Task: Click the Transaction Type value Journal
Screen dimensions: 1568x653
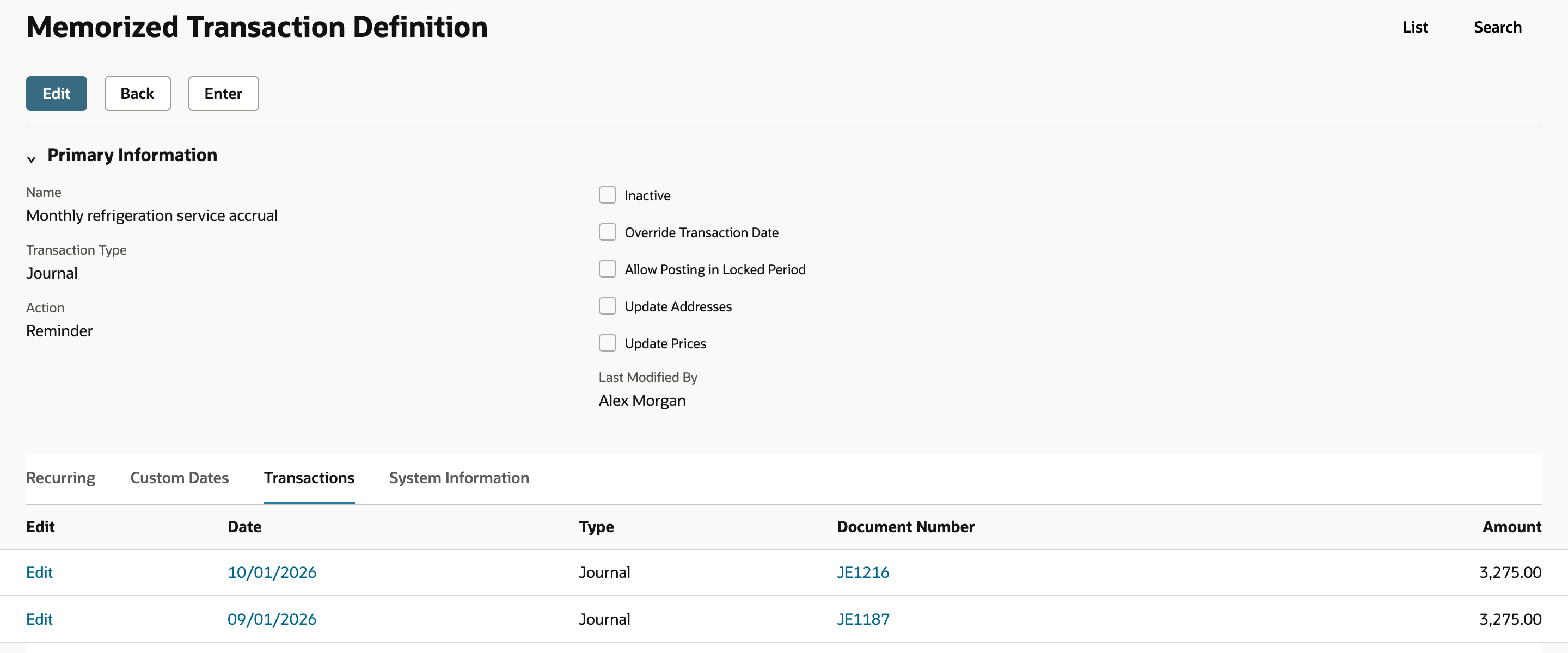Action: point(52,274)
